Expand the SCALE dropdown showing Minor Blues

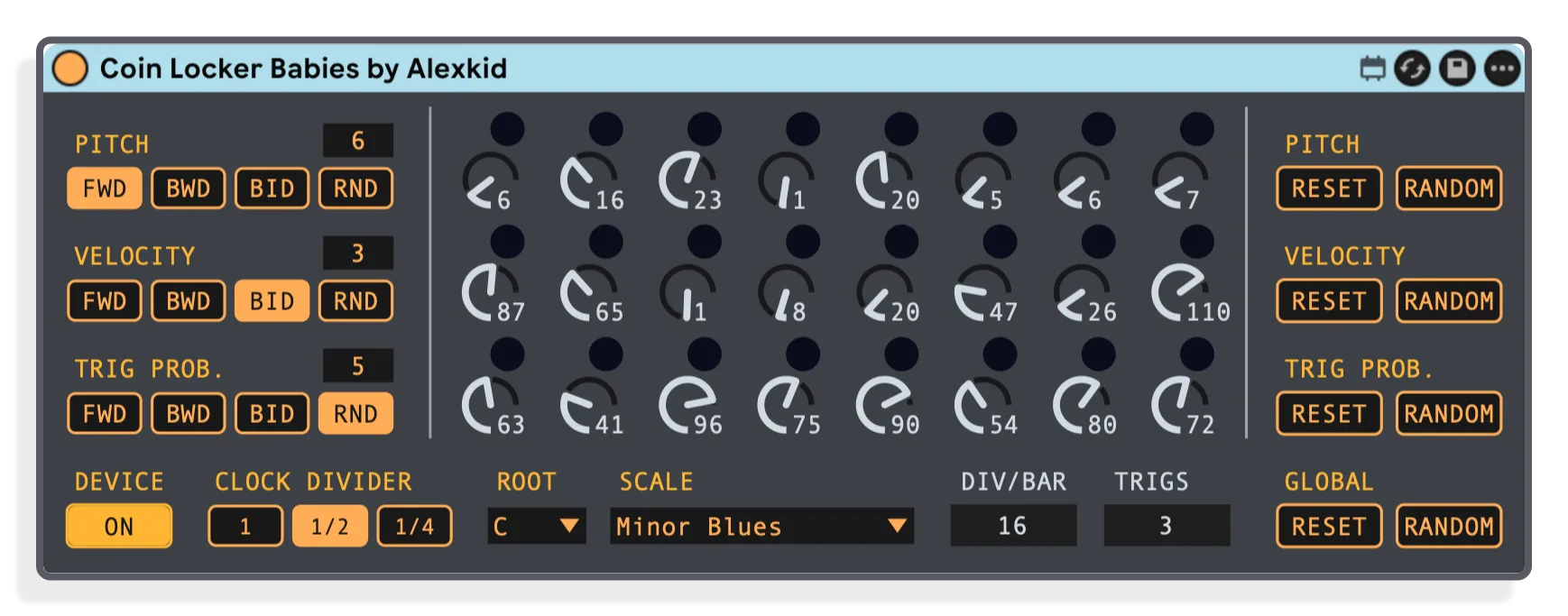(762, 527)
